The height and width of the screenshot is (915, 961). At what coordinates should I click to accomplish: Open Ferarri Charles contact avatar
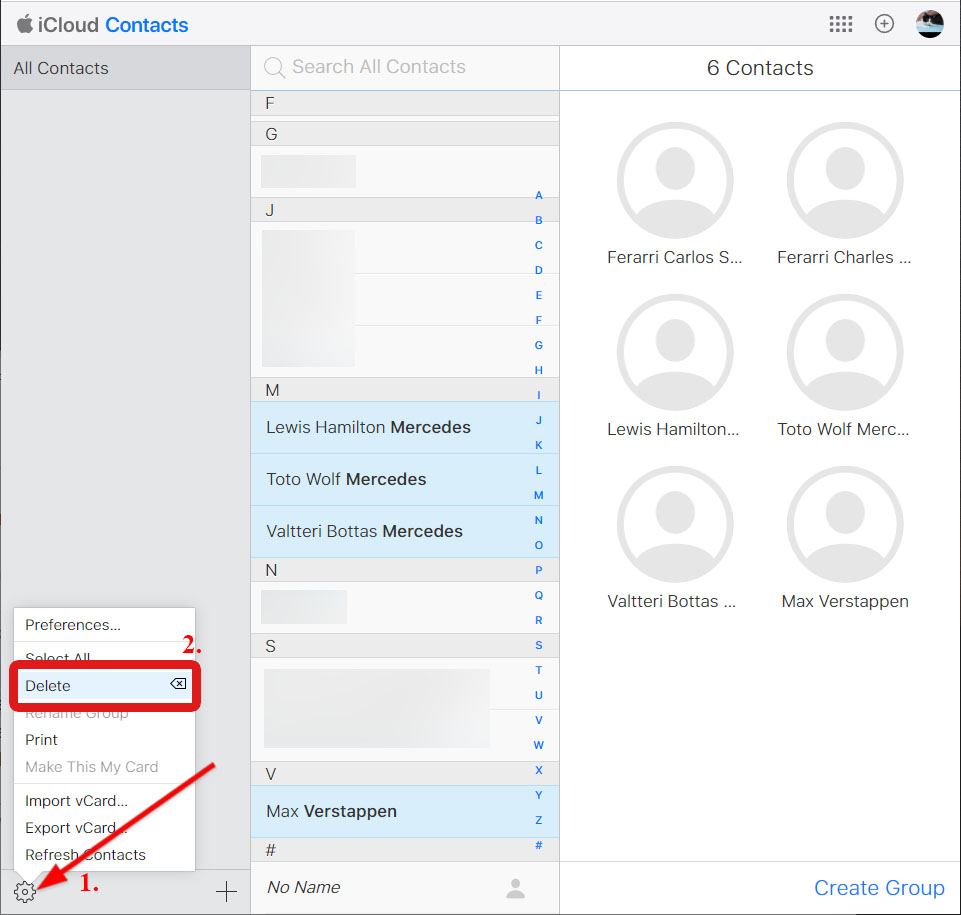(x=845, y=180)
